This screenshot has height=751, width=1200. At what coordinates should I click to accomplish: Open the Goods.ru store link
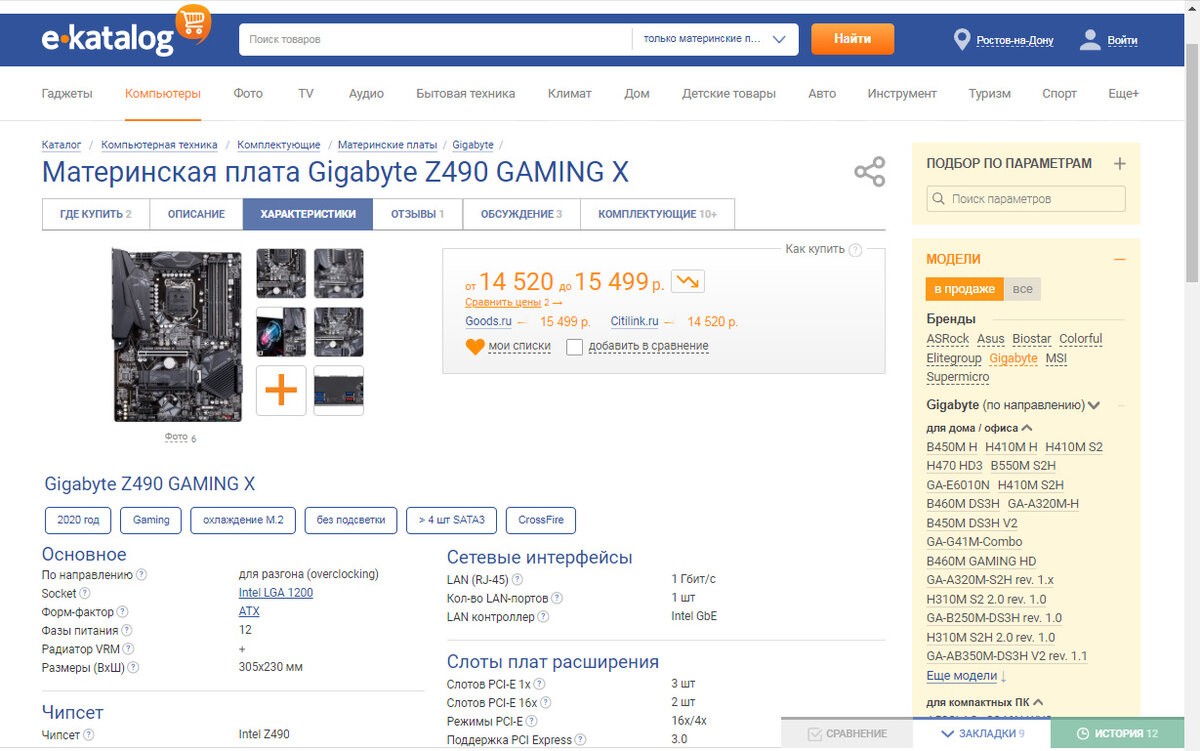click(488, 322)
